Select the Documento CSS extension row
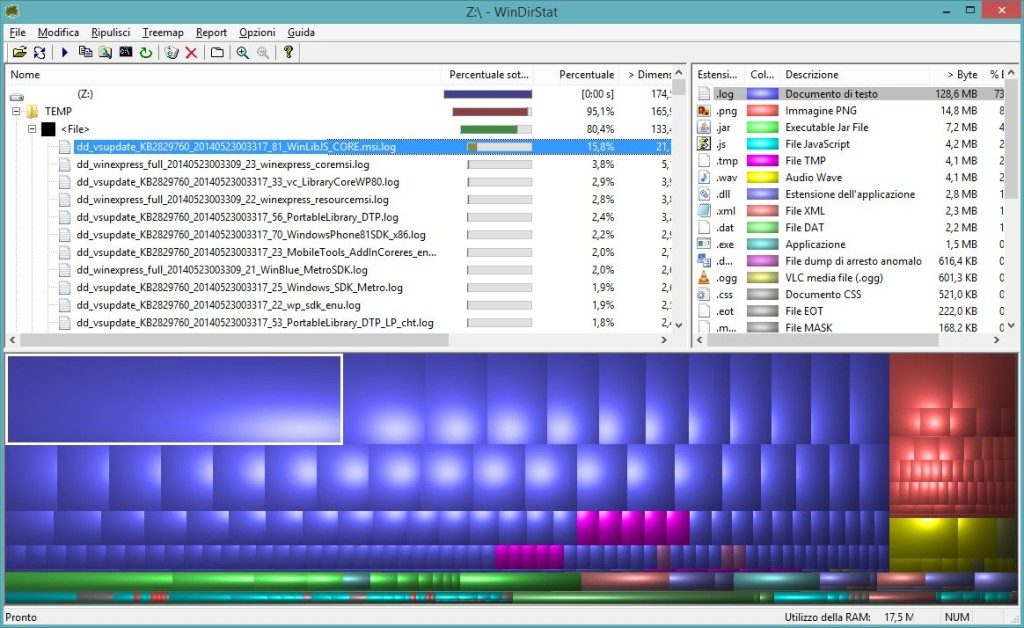Image resolution: width=1024 pixels, height=628 pixels. [x=848, y=294]
